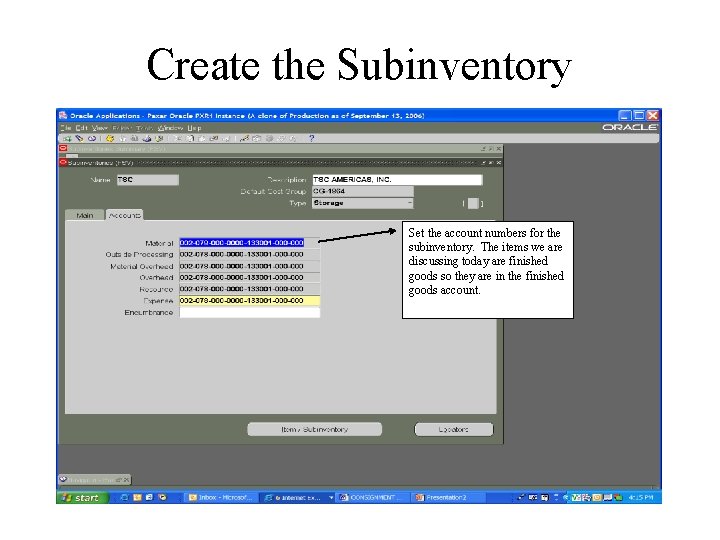Click the Material Overhead account field

coord(249,266)
